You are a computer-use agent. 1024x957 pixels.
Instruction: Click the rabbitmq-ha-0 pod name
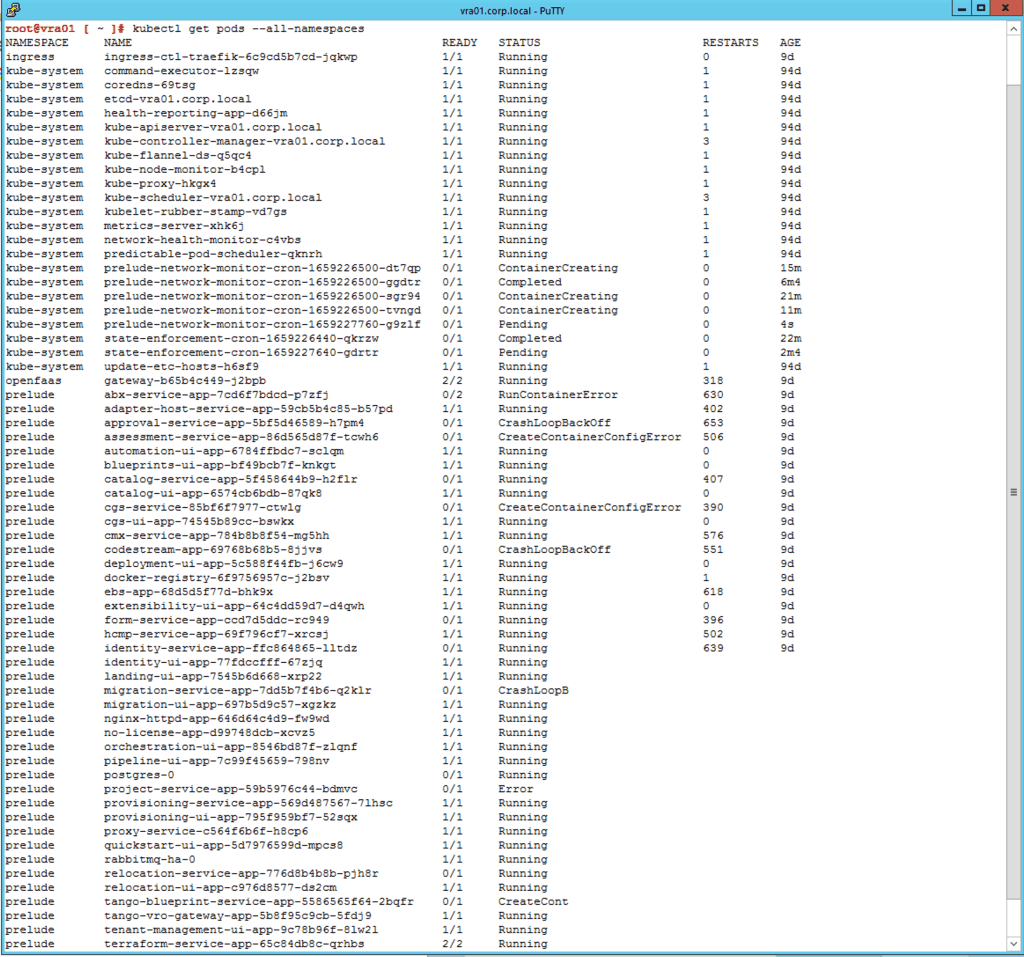pyautogui.click(x=149, y=859)
